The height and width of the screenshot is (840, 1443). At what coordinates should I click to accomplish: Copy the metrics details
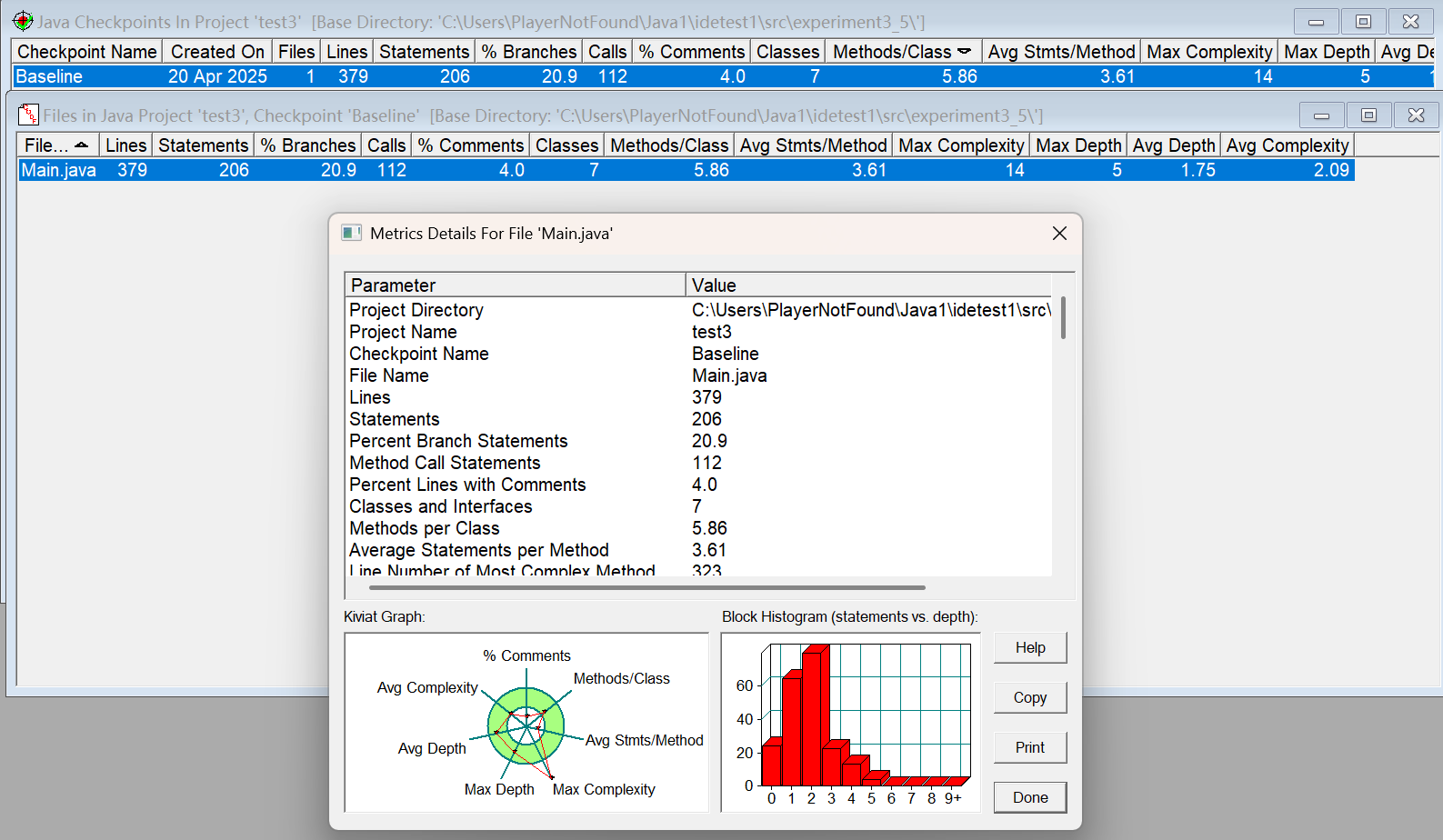tap(1030, 697)
